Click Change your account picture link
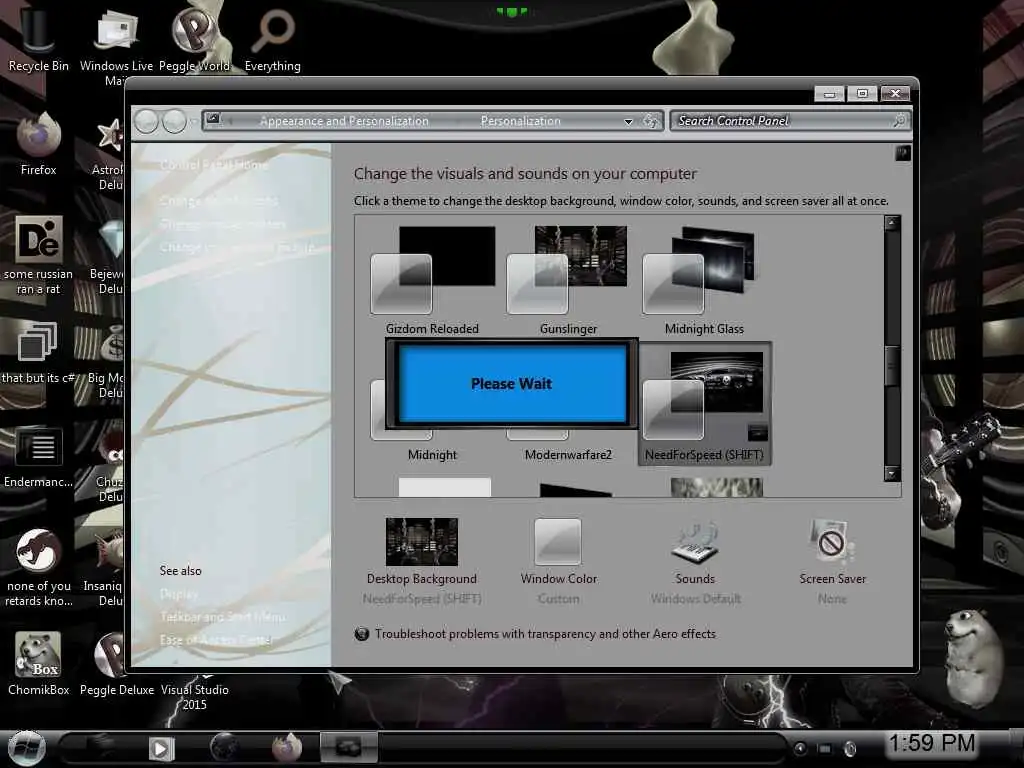Viewport: 1024px width, 768px height. pos(237,248)
